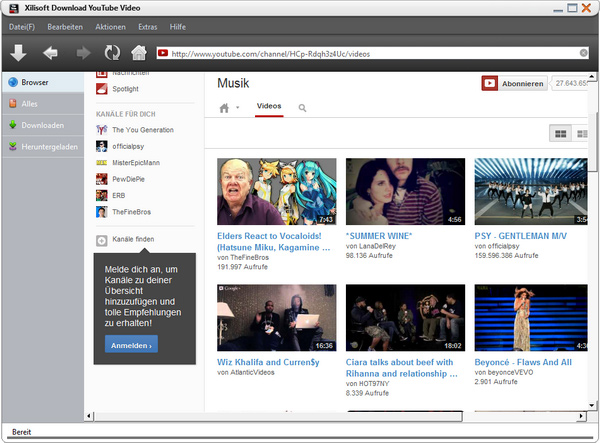Click Ciara talks about beef title
This screenshot has width=600, height=443.
pos(402,368)
